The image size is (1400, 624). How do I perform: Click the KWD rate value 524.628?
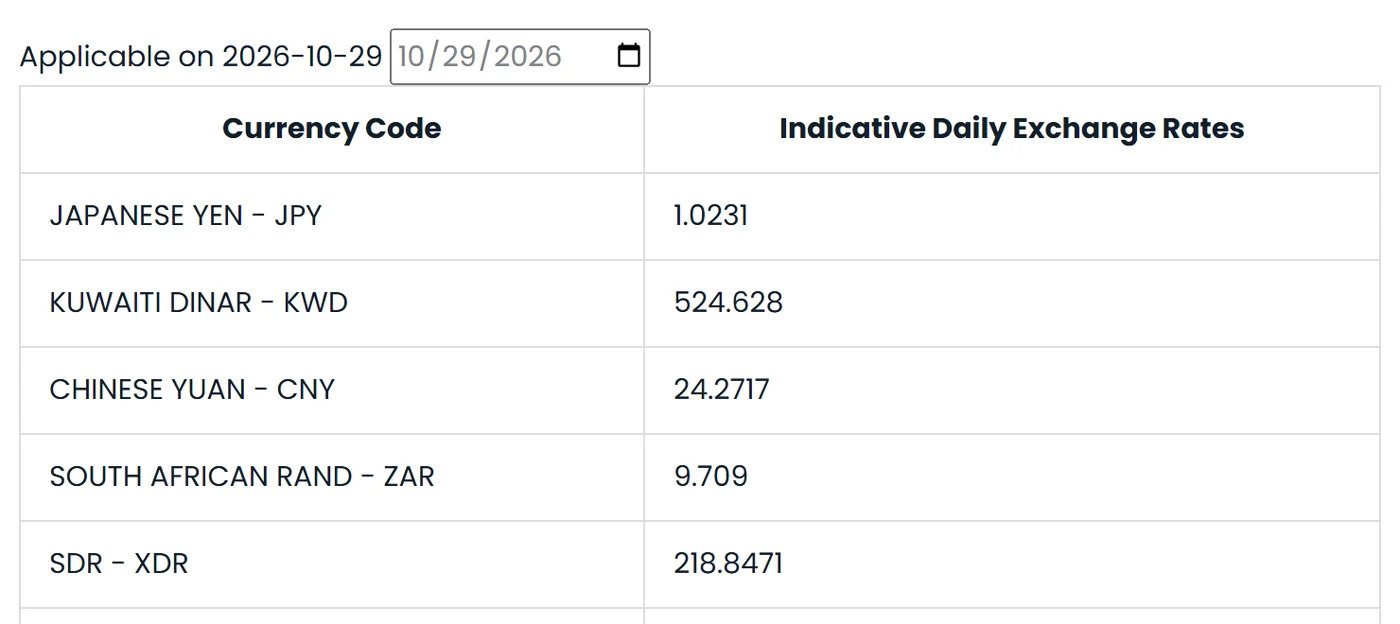click(x=728, y=303)
